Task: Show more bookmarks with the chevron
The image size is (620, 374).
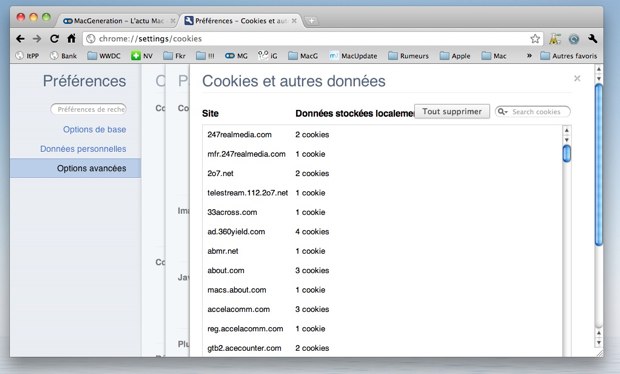Action: click(x=529, y=56)
